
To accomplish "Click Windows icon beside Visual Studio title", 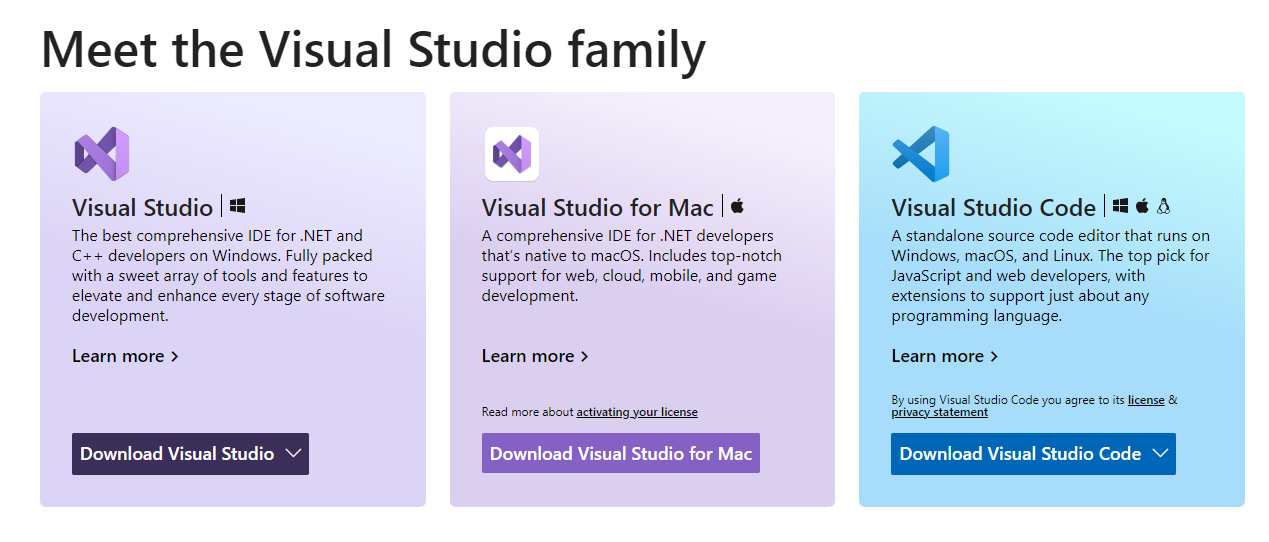I will [x=238, y=206].
